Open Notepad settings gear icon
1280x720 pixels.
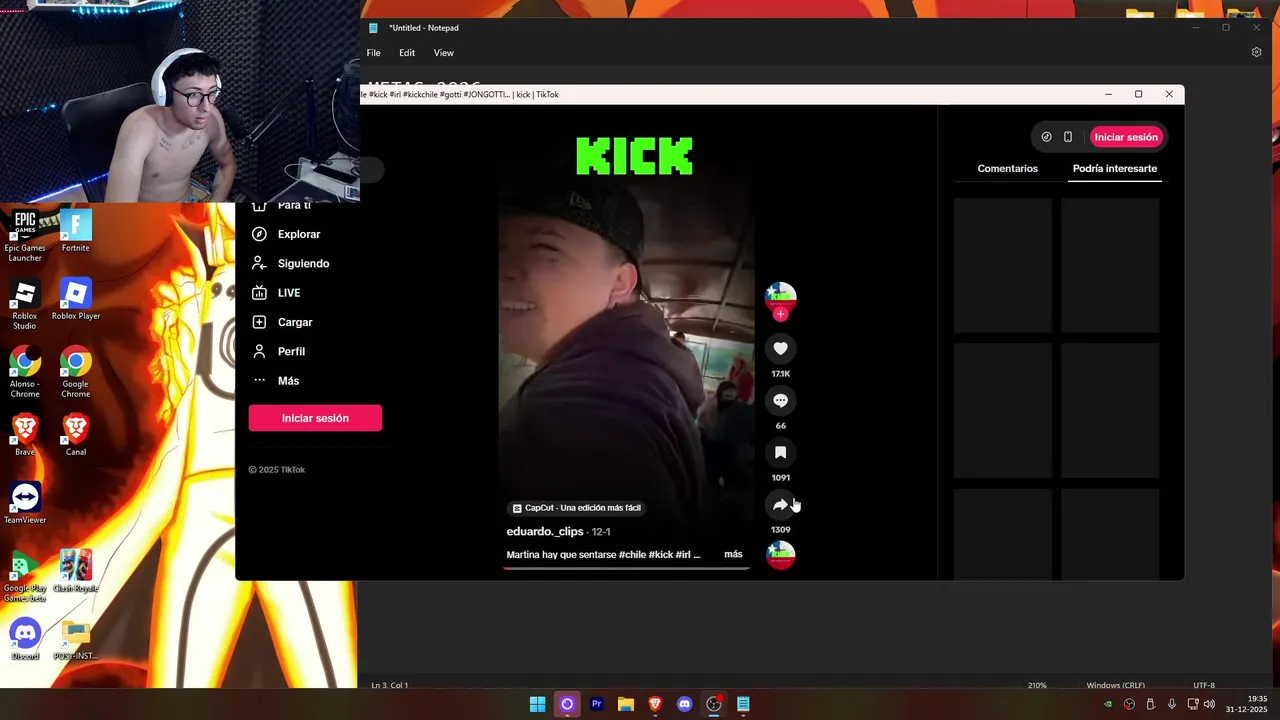pyautogui.click(x=1257, y=53)
